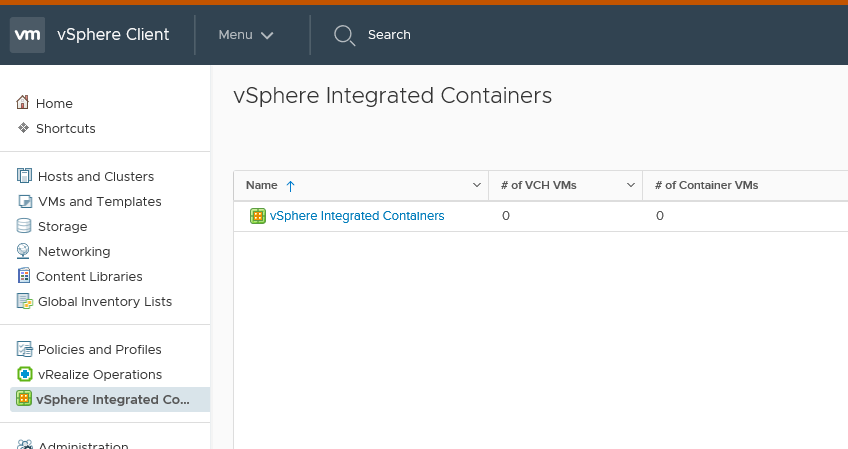This screenshot has height=449, width=848.
Task: Expand the # of VCH VMs column chevron
Action: pos(631,185)
